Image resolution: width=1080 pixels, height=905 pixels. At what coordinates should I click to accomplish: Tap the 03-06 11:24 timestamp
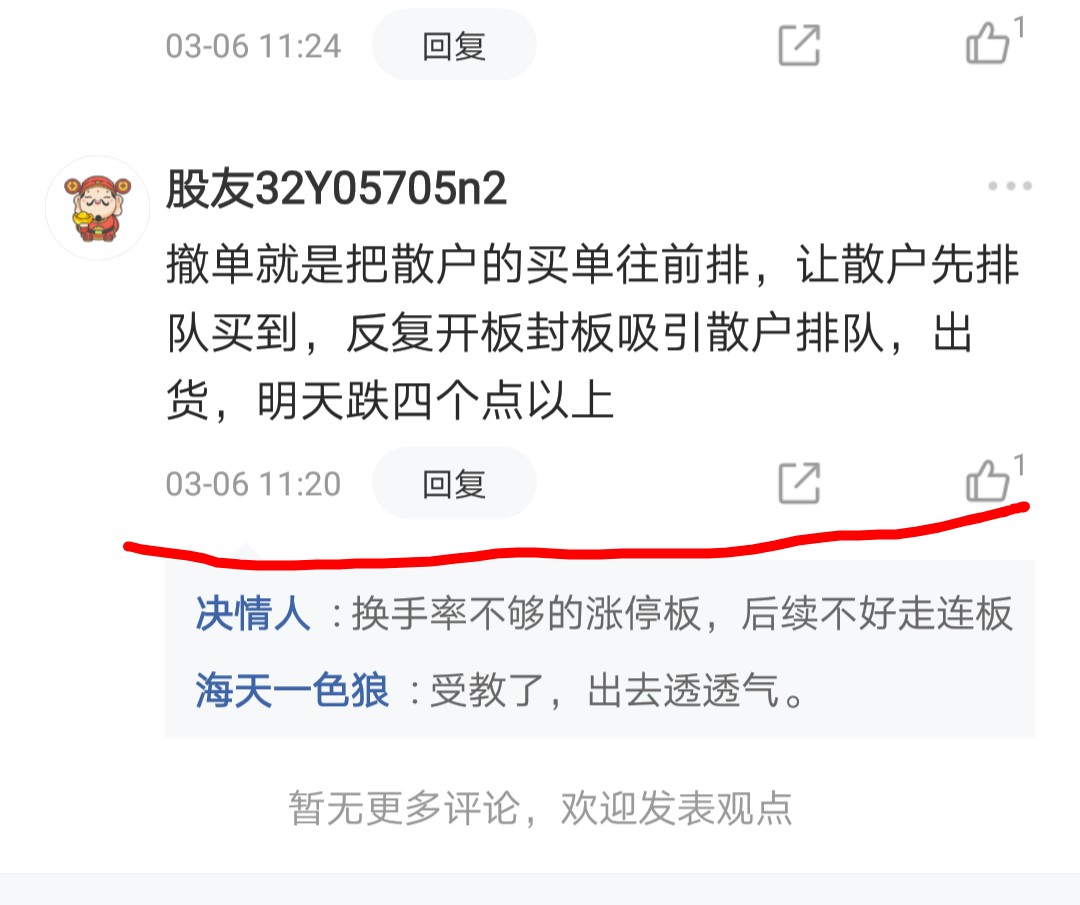pos(253,46)
